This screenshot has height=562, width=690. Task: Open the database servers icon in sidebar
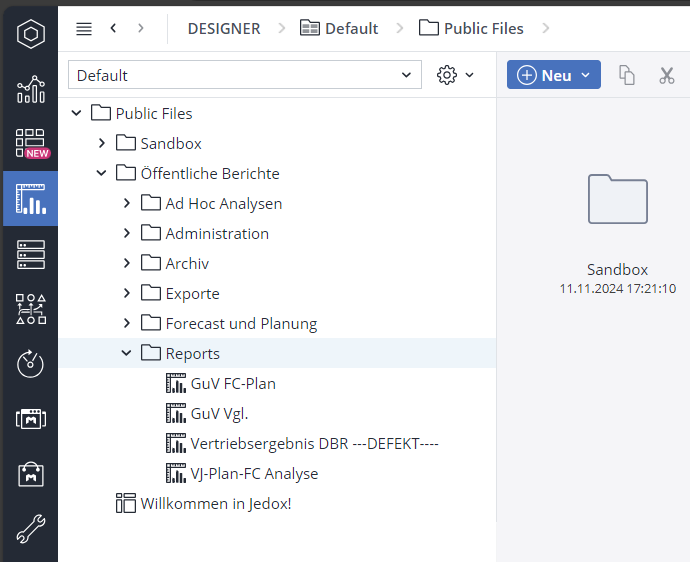click(x=30, y=254)
